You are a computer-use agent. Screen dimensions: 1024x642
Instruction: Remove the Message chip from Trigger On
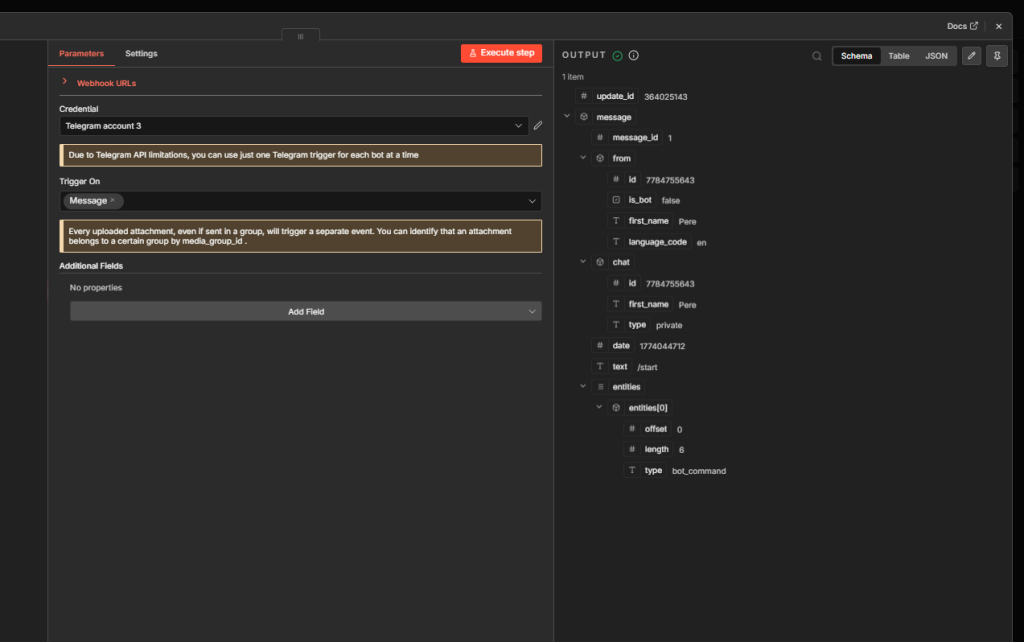tap(113, 200)
